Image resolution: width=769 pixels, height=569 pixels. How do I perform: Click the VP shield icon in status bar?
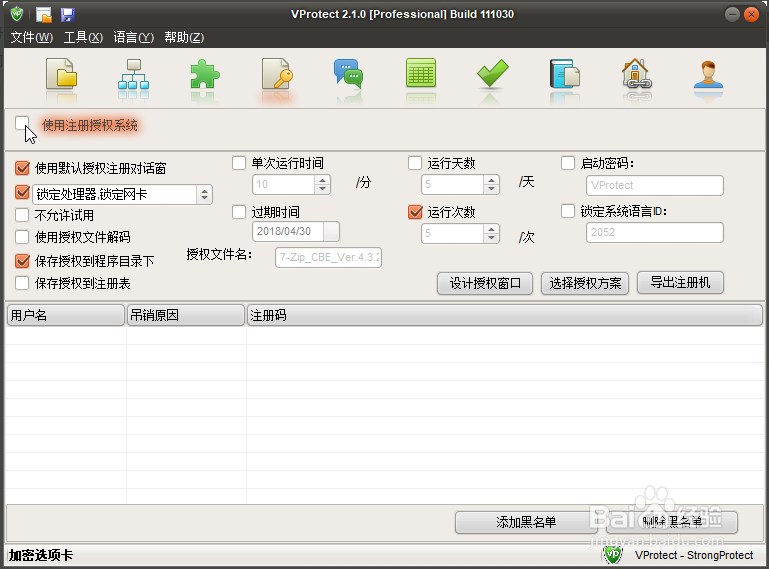pyautogui.click(x=613, y=555)
